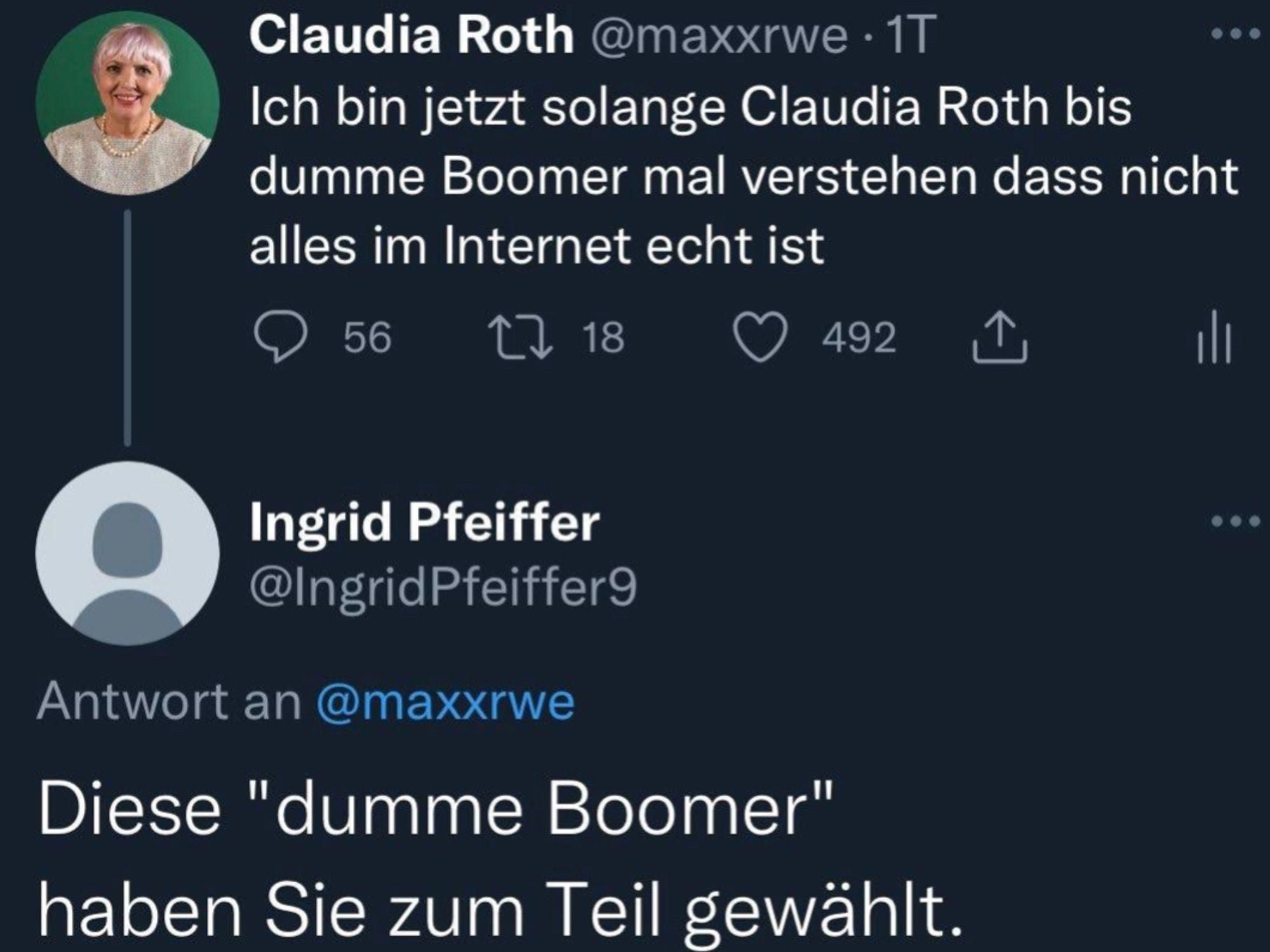Click the @IngridPfeiffer9 handle
The image size is (1270, 952).
point(443,588)
